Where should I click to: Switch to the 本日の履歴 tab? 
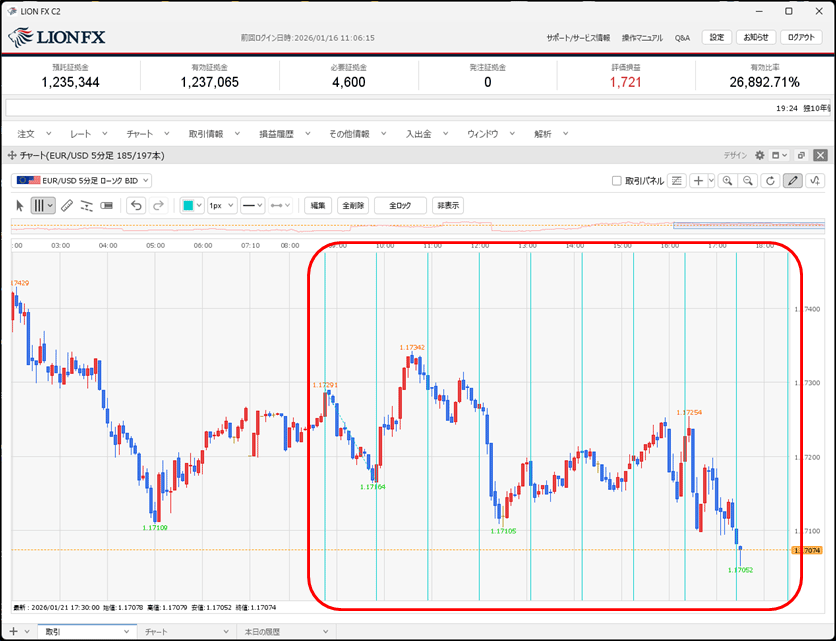click(262, 632)
